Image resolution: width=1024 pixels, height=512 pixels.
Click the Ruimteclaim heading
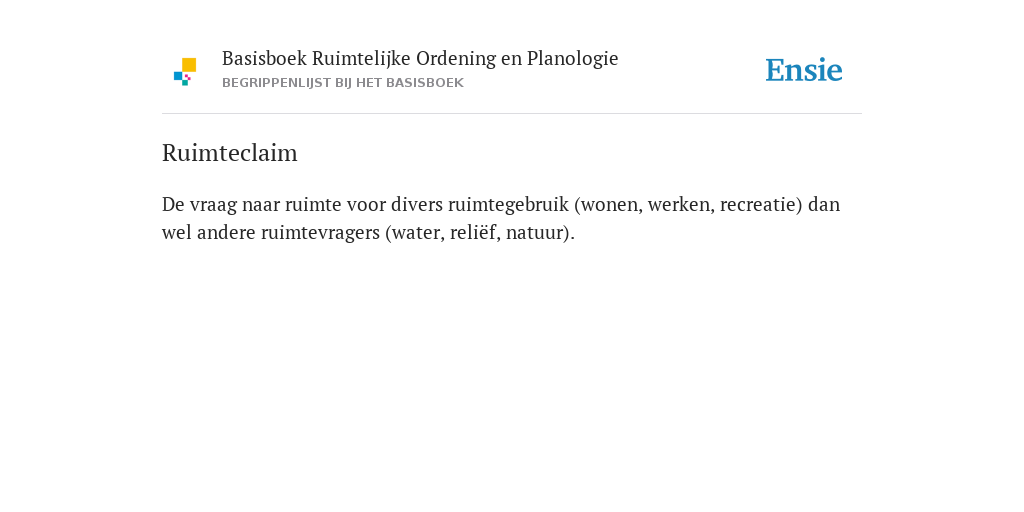(230, 153)
